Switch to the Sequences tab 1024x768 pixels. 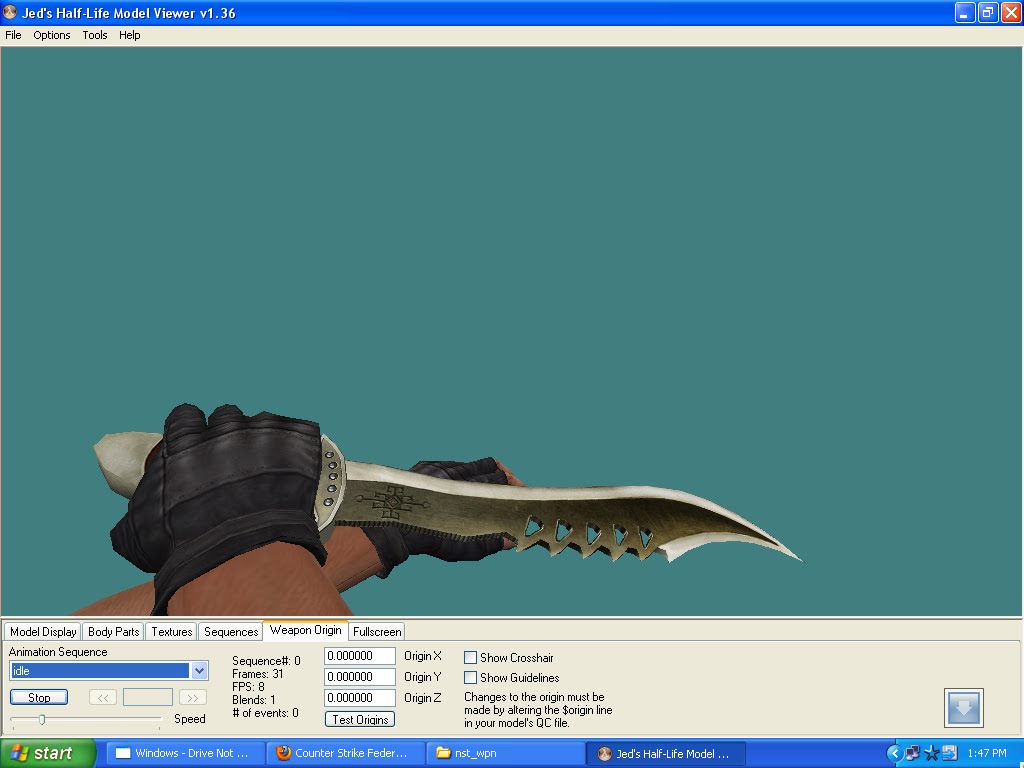pyautogui.click(x=231, y=632)
